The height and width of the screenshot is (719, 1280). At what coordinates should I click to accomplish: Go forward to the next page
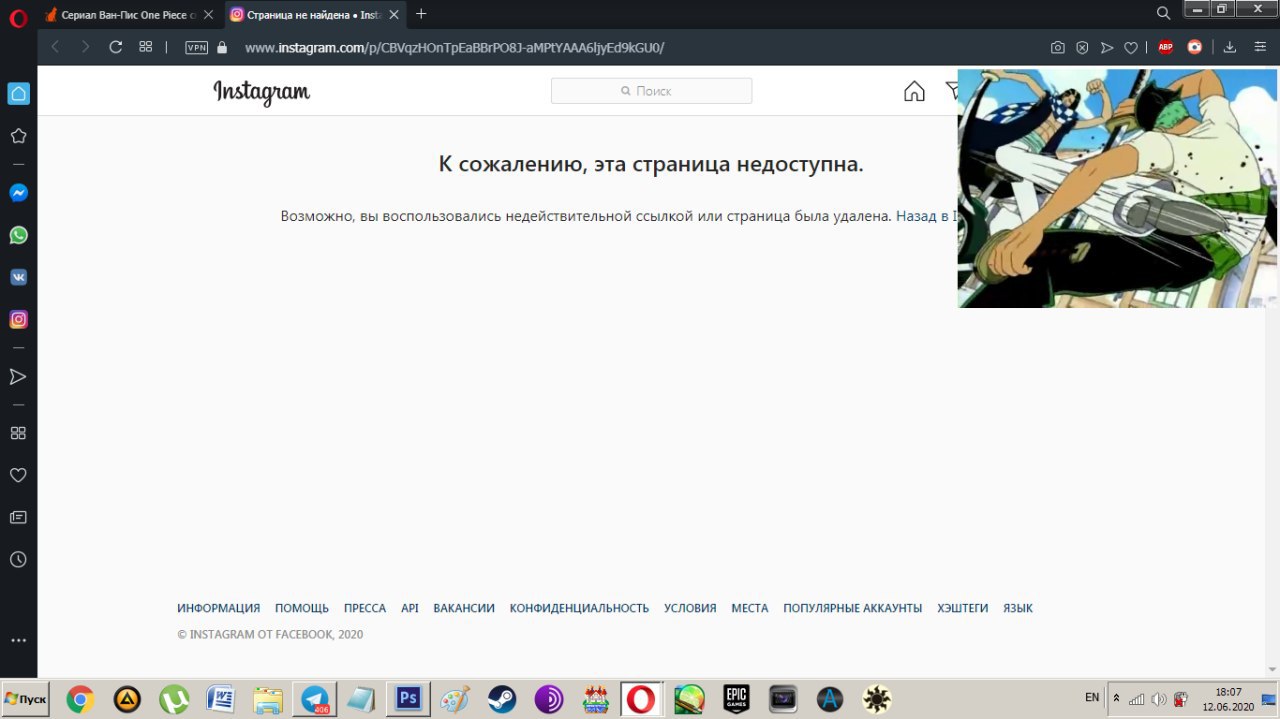click(x=85, y=47)
